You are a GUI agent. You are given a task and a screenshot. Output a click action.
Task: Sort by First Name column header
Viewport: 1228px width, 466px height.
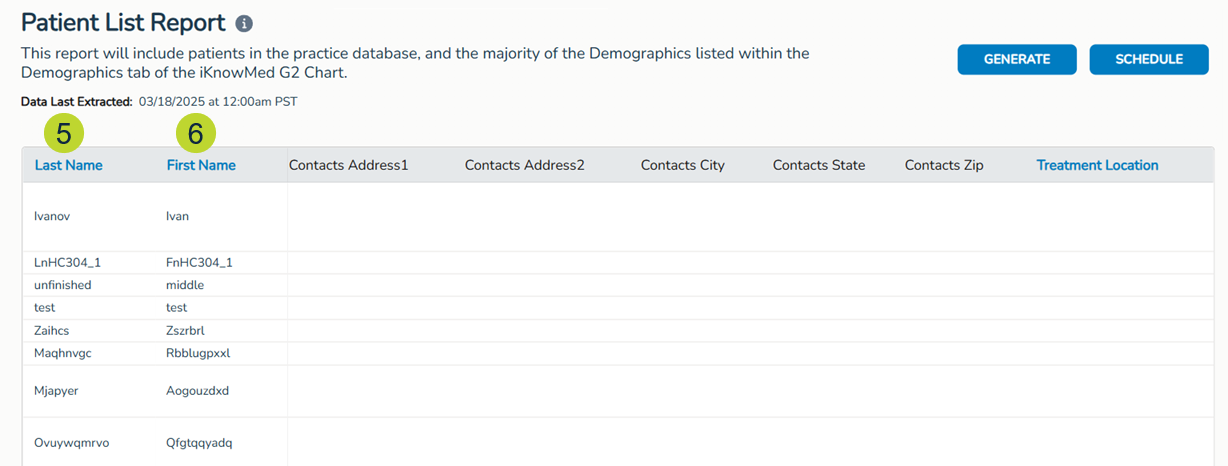pyautogui.click(x=201, y=165)
